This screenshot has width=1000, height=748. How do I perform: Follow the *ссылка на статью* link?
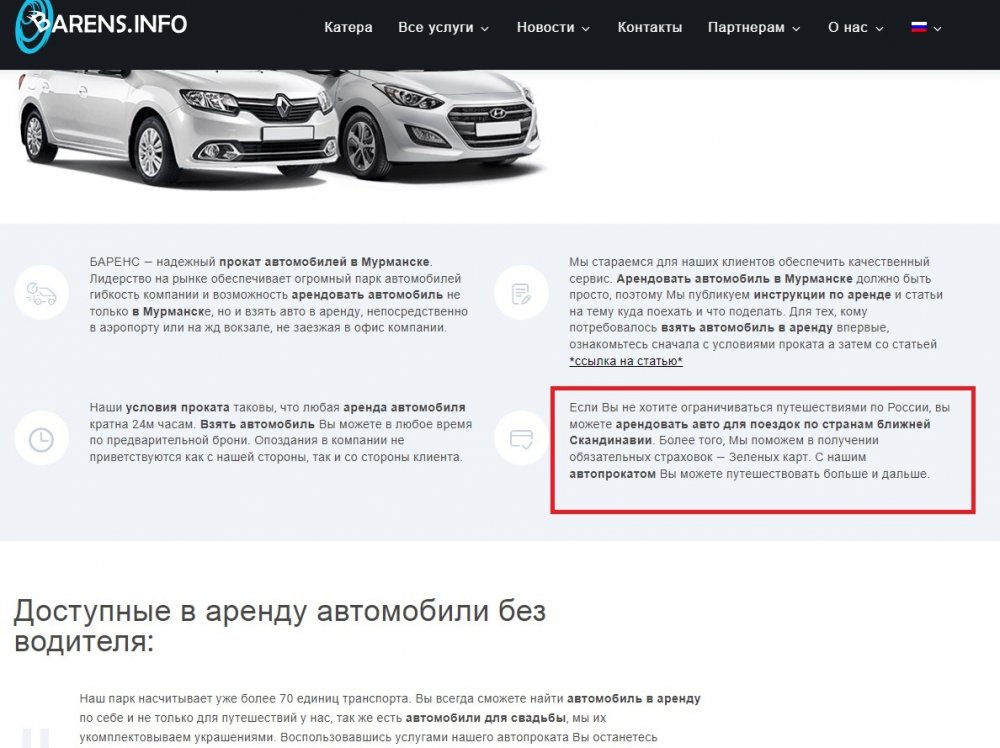pos(626,361)
